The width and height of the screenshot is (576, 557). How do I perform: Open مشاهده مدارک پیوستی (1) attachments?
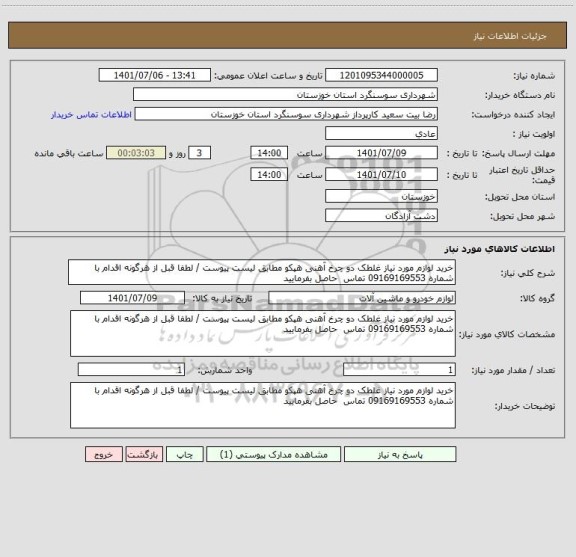pos(274,454)
